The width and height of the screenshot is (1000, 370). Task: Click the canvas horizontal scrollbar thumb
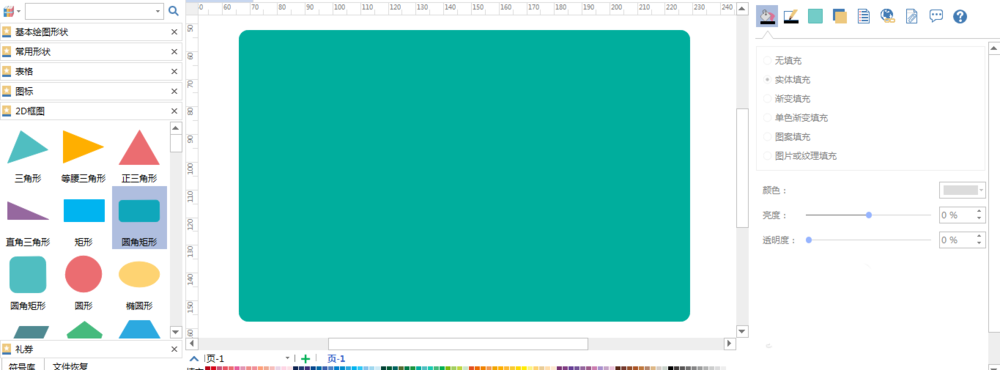(x=458, y=344)
